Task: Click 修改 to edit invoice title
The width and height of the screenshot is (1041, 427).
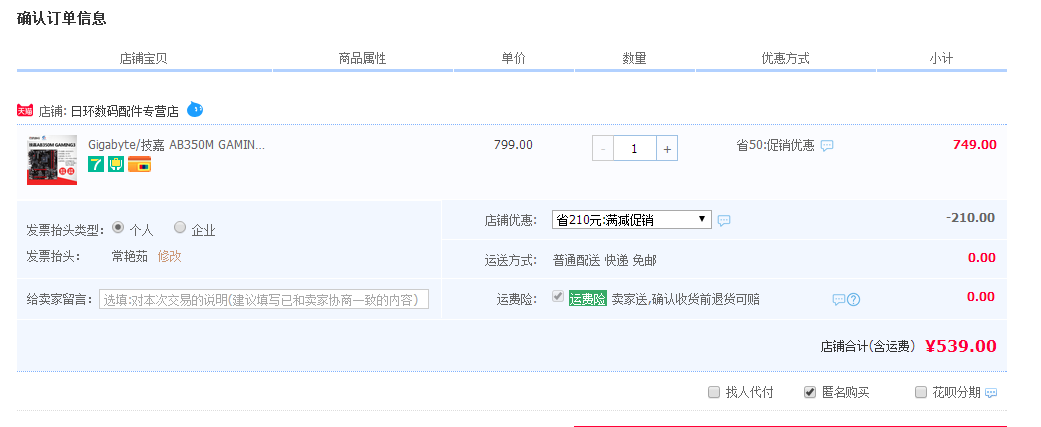Action: (169, 256)
